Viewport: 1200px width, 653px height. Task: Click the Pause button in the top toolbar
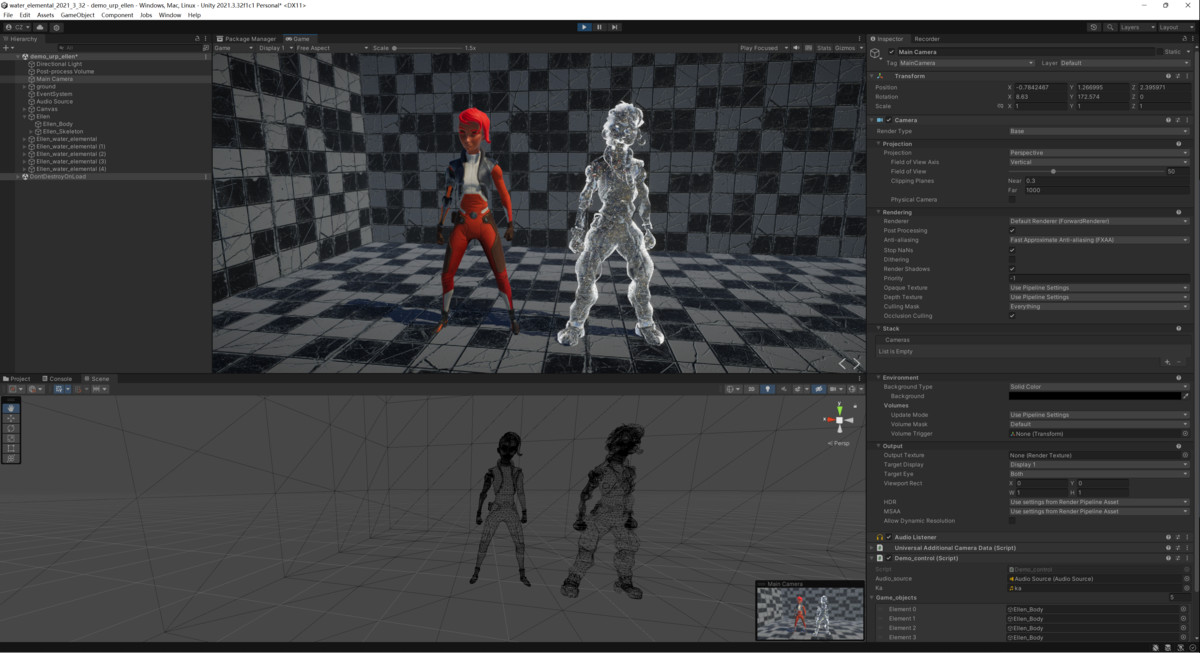pos(599,27)
